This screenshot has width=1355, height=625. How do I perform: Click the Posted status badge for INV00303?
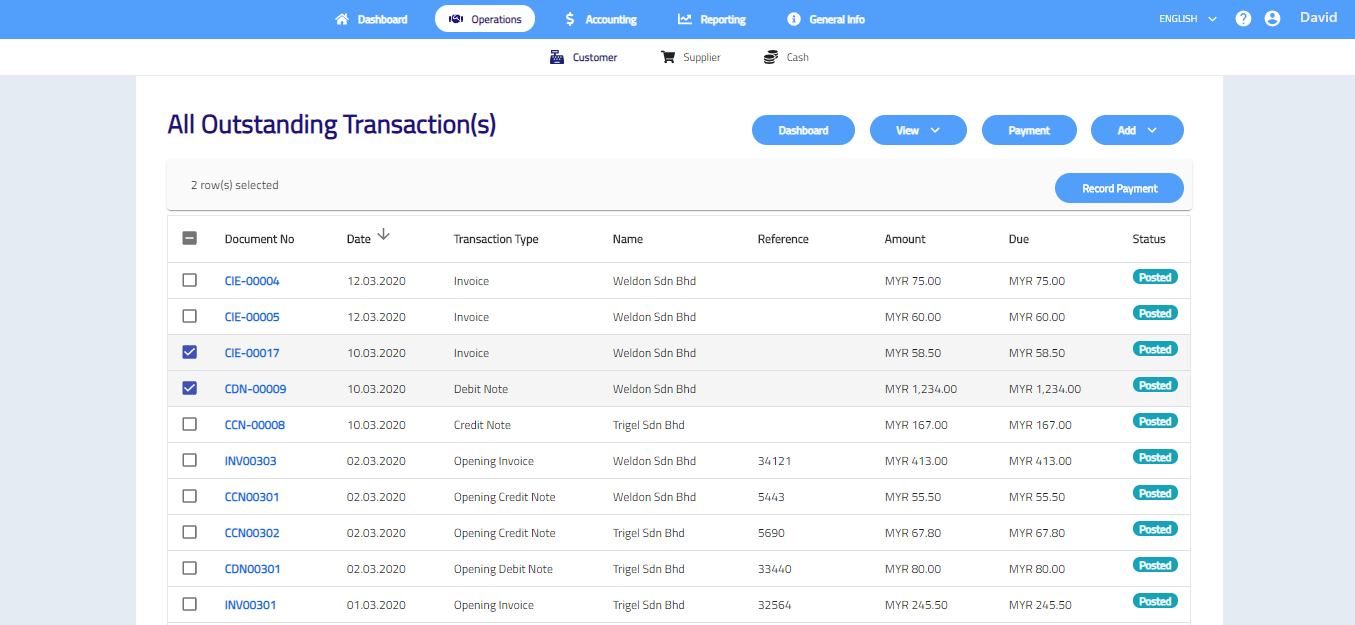pos(1155,457)
